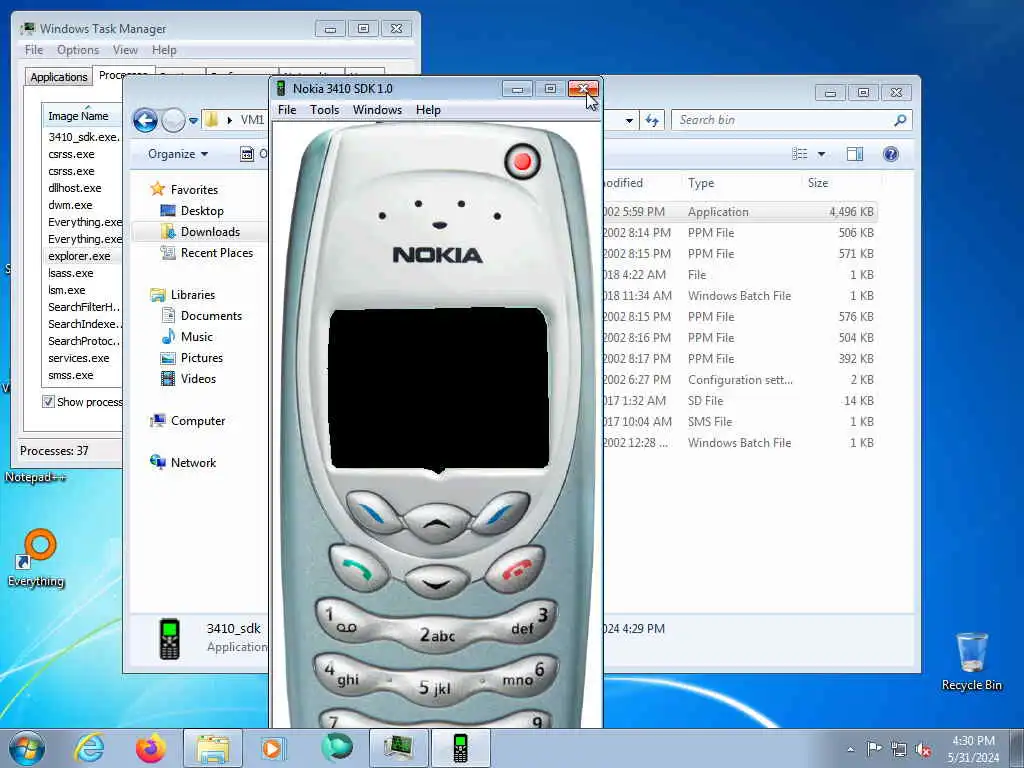The width and height of the screenshot is (1024, 768).
Task: Open Windows menu in Nokia SDK
Action: [x=377, y=110]
